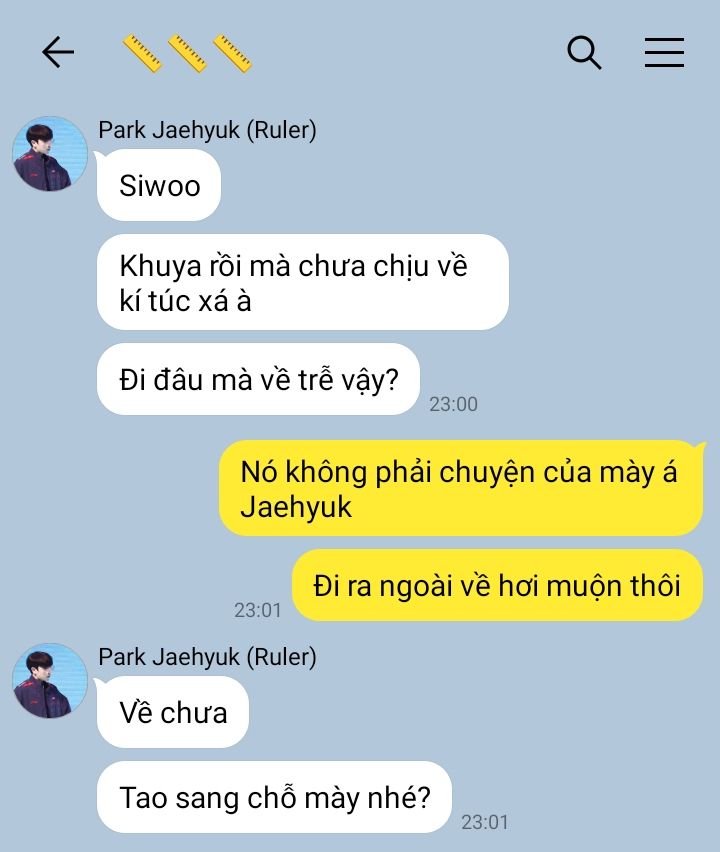Image resolution: width=720 pixels, height=852 pixels.
Task: Select the "Về chưa" message bubble
Action: (173, 712)
